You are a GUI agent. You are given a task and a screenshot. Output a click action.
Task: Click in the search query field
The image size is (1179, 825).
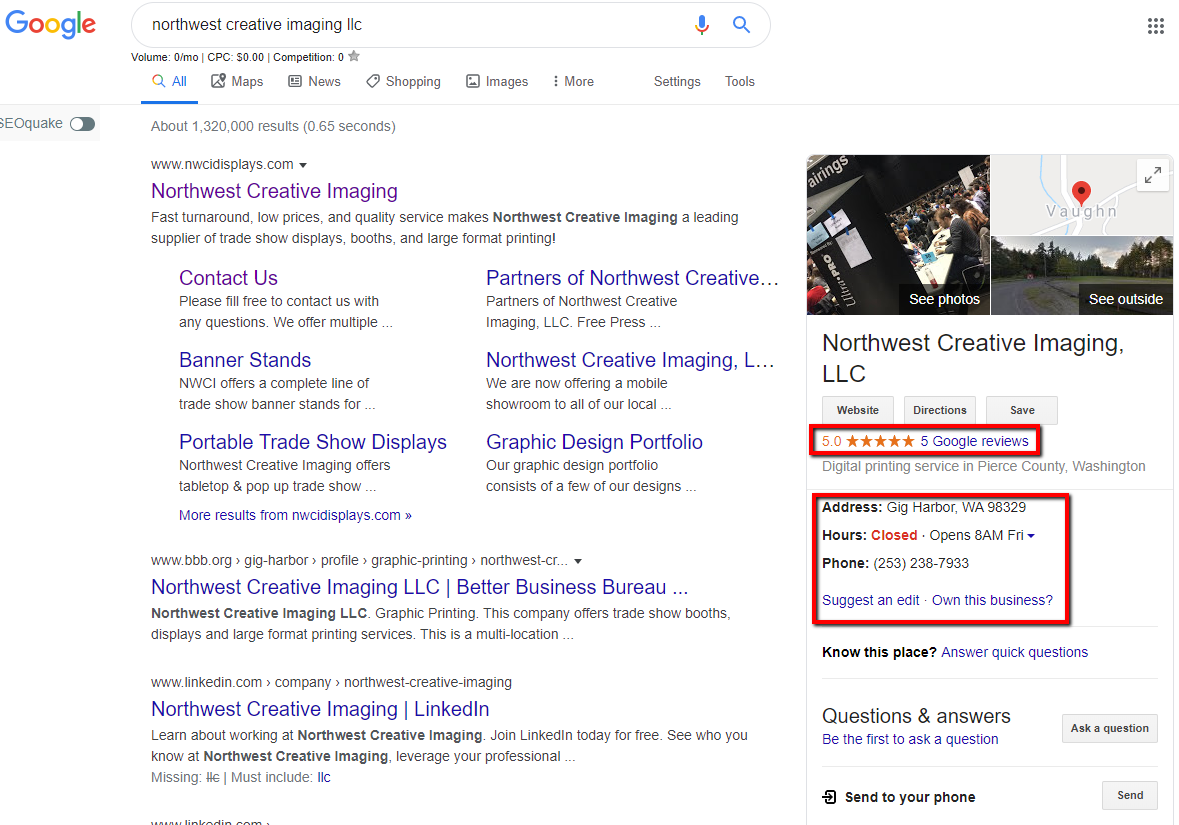click(x=414, y=25)
